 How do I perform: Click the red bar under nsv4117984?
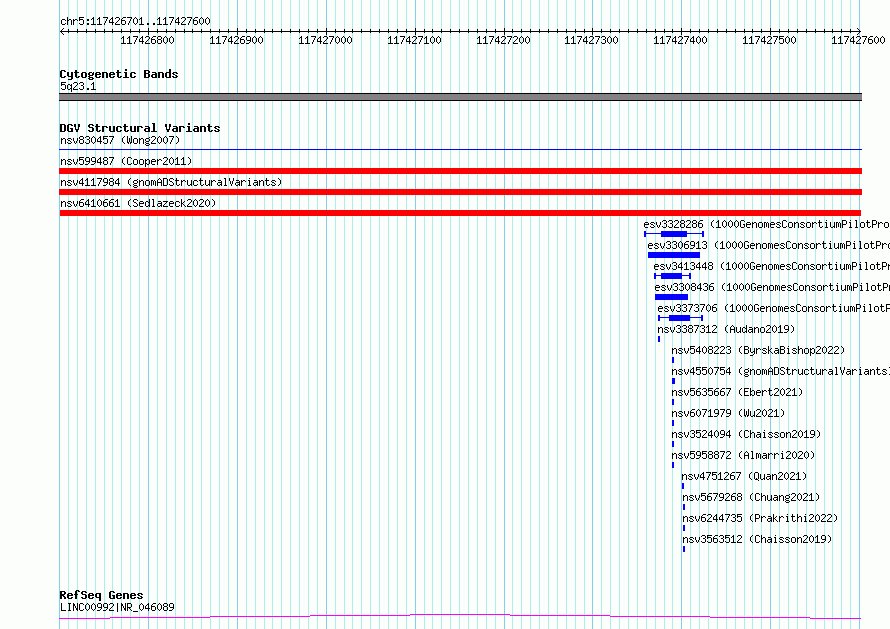point(460,192)
